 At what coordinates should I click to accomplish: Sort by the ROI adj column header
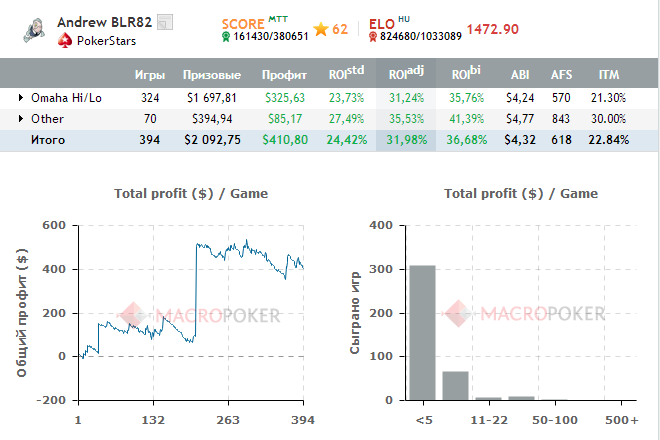click(406, 75)
